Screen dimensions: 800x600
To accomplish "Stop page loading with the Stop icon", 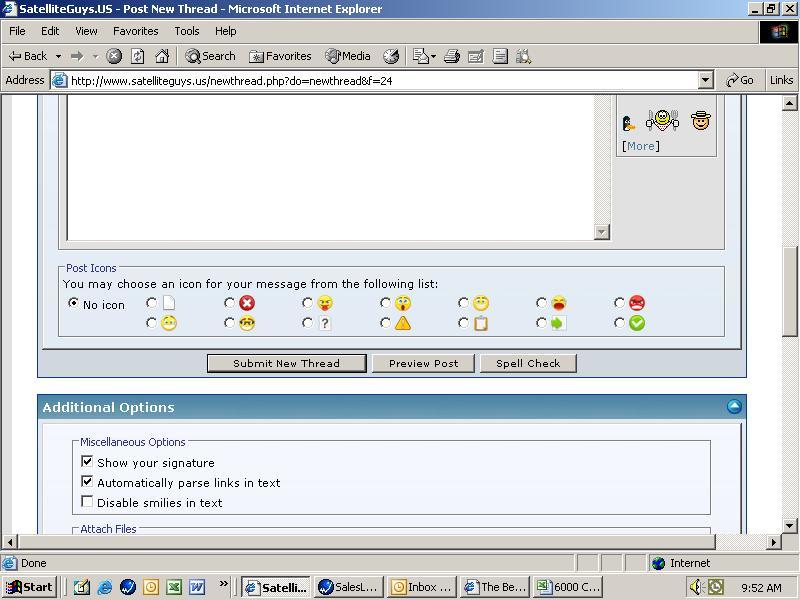I will [114, 56].
